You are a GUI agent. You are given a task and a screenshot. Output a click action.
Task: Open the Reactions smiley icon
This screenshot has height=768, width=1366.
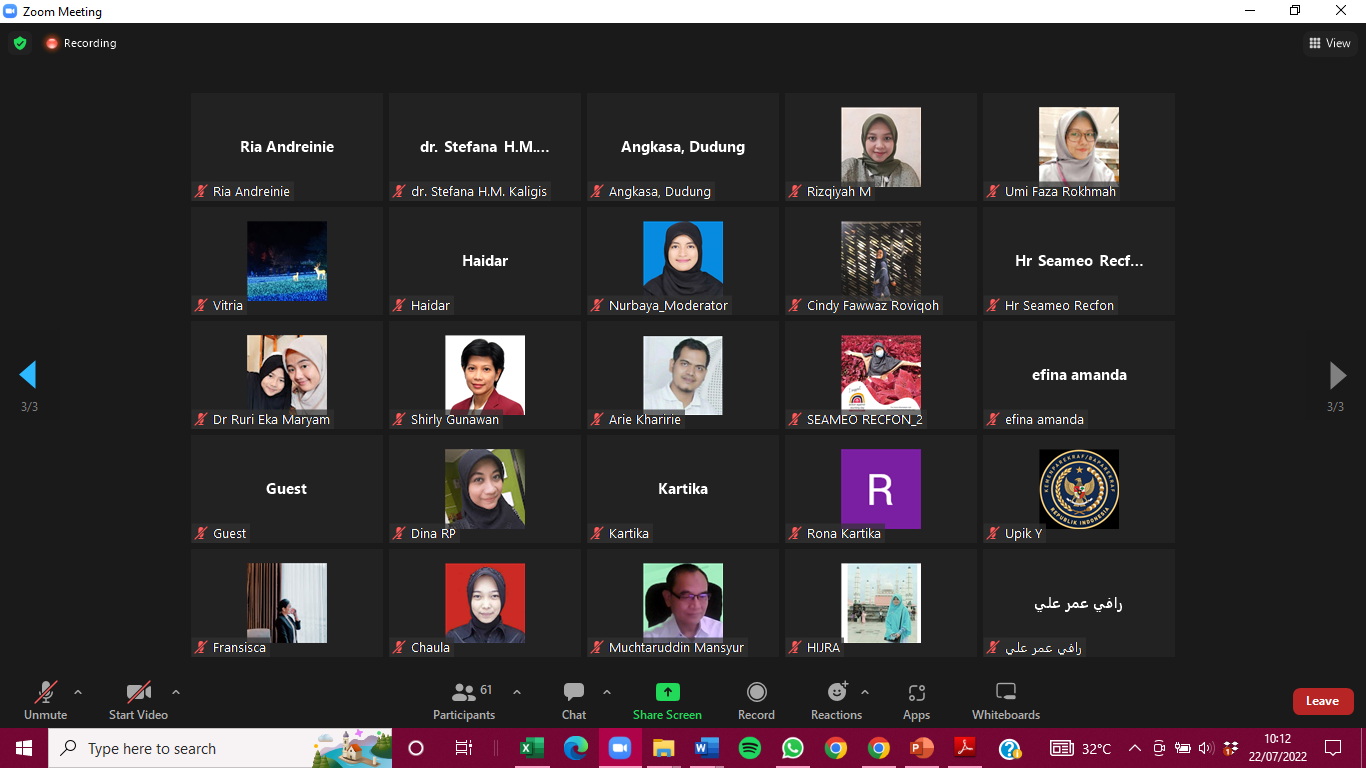coord(837,692)
